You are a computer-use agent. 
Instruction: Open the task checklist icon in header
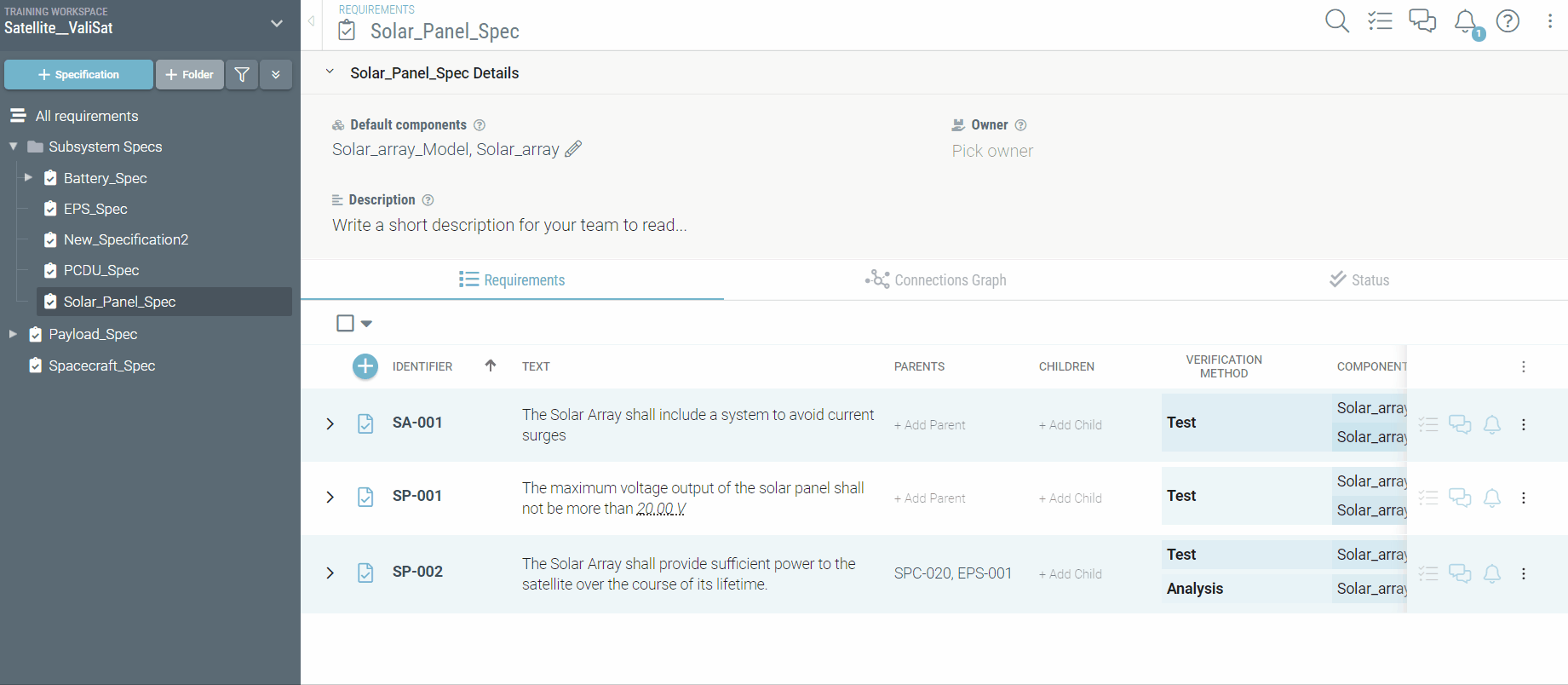point(1380,21)
